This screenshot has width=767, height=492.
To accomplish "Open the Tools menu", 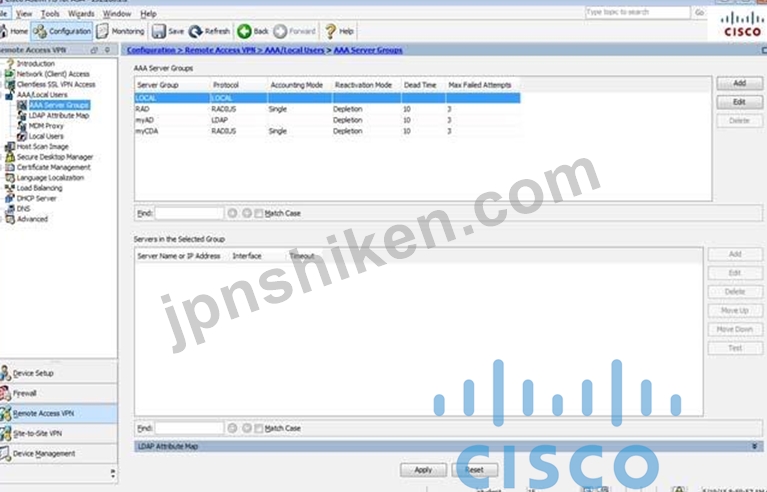I will click(x=50, y=14).
